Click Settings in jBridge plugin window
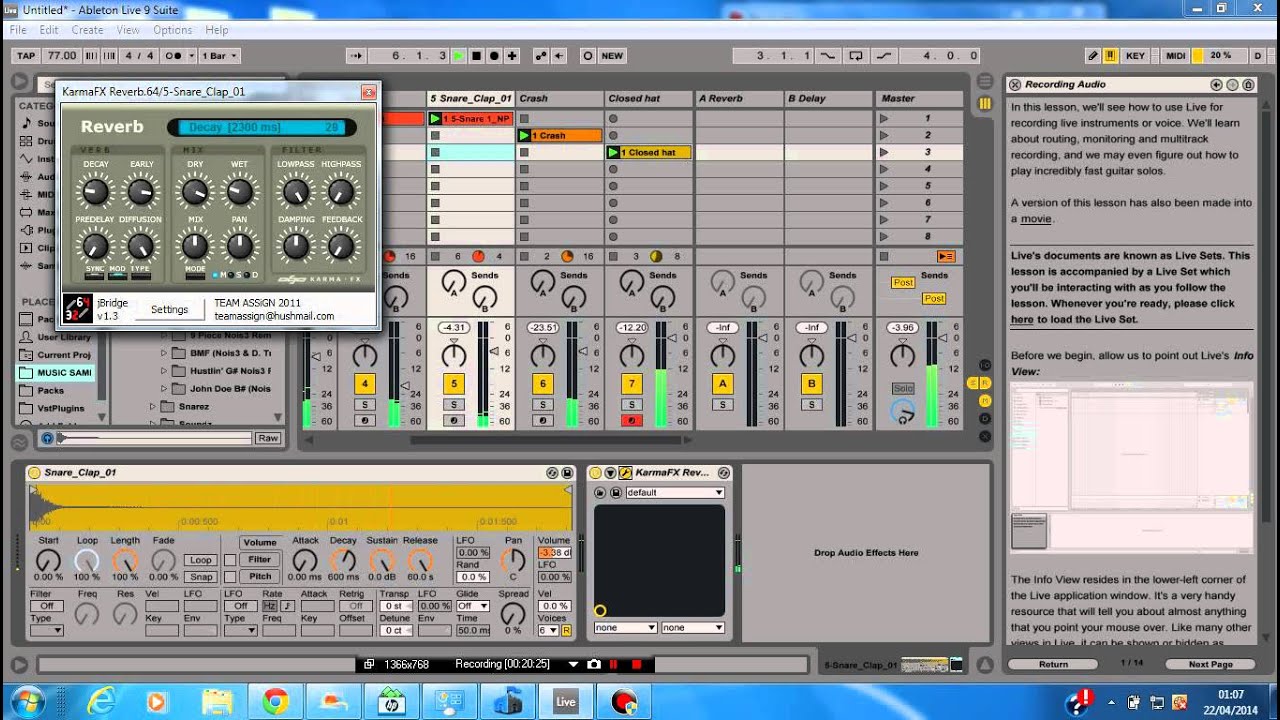This screenshot has width=1280, height=720. pyautogui.click(x=169, y=309)
